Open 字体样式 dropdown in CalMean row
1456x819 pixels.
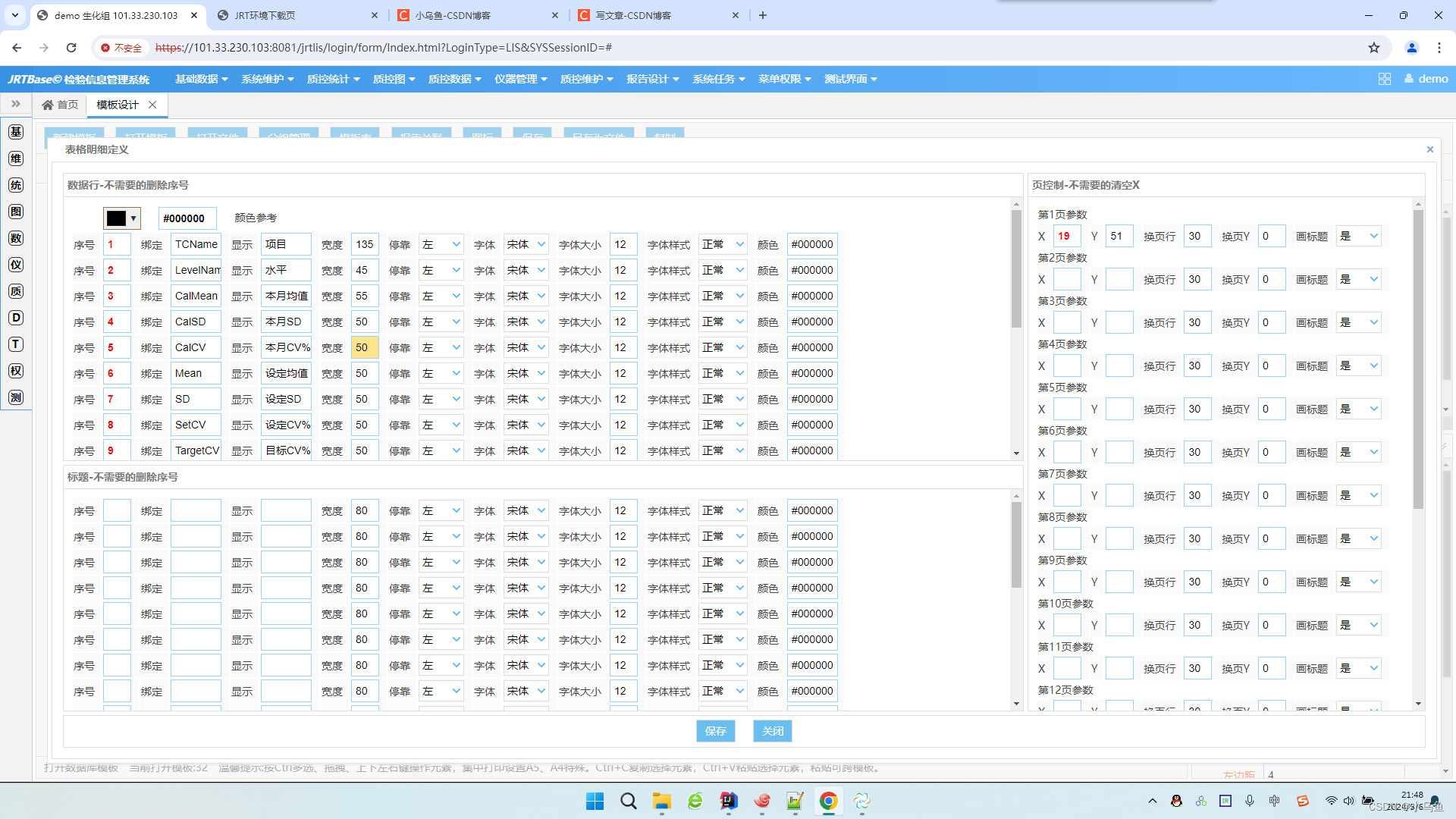click(723, 296)
